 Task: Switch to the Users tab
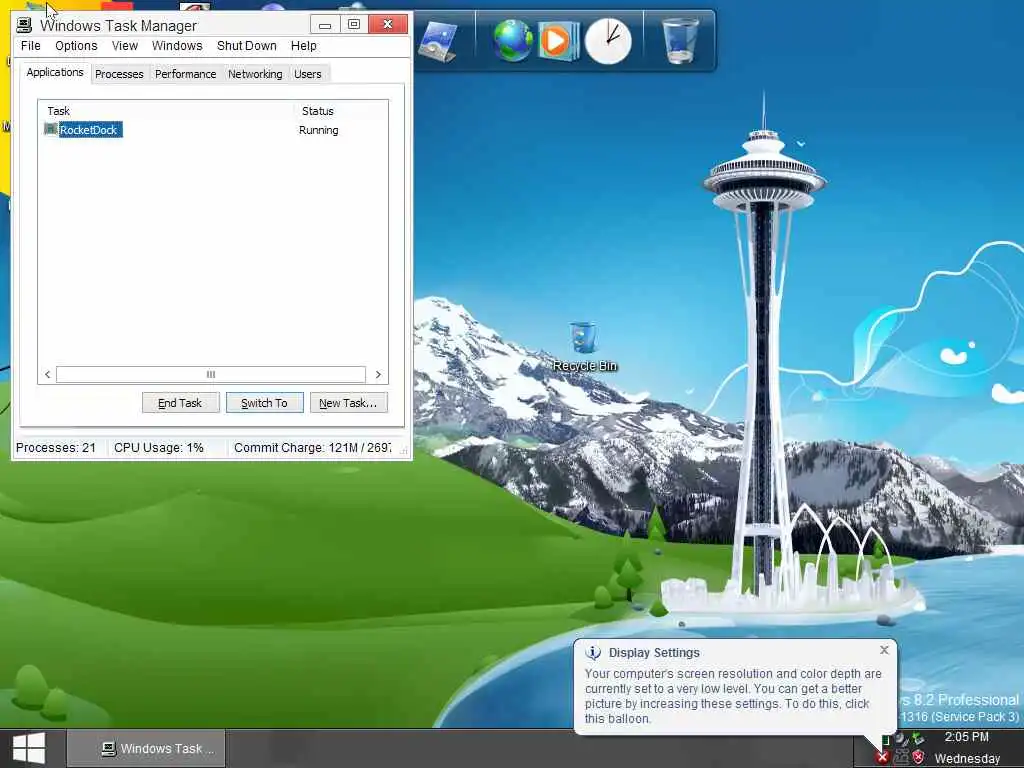308,74
